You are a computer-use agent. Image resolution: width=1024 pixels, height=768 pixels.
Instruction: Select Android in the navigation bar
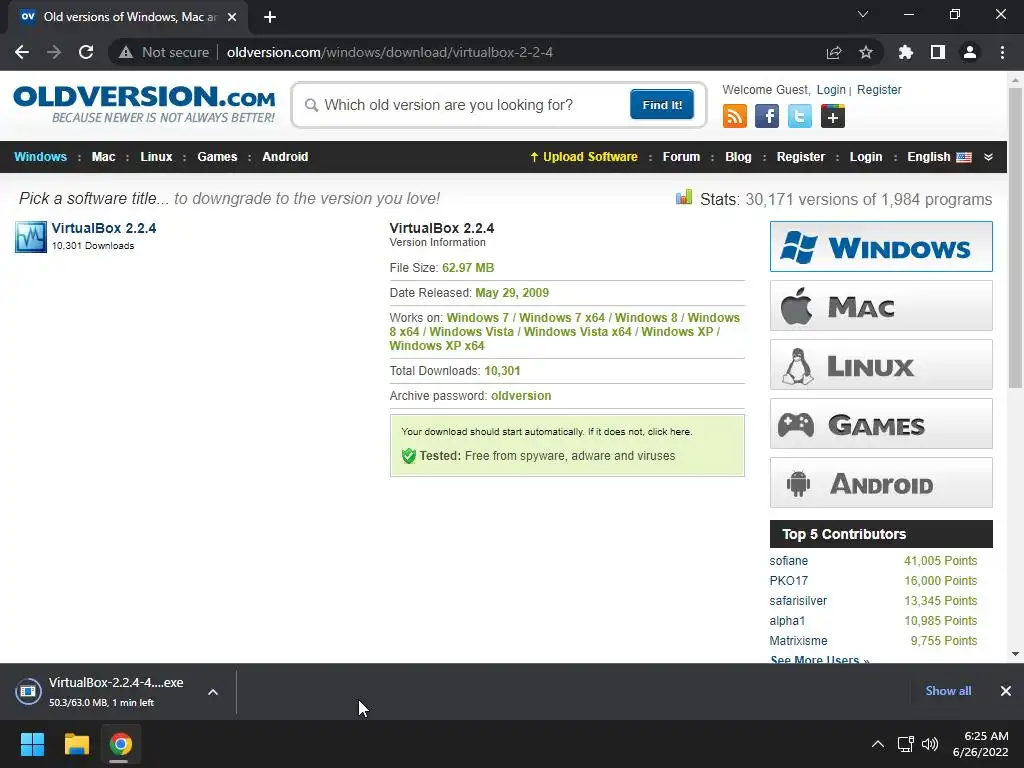pos(285,157)
